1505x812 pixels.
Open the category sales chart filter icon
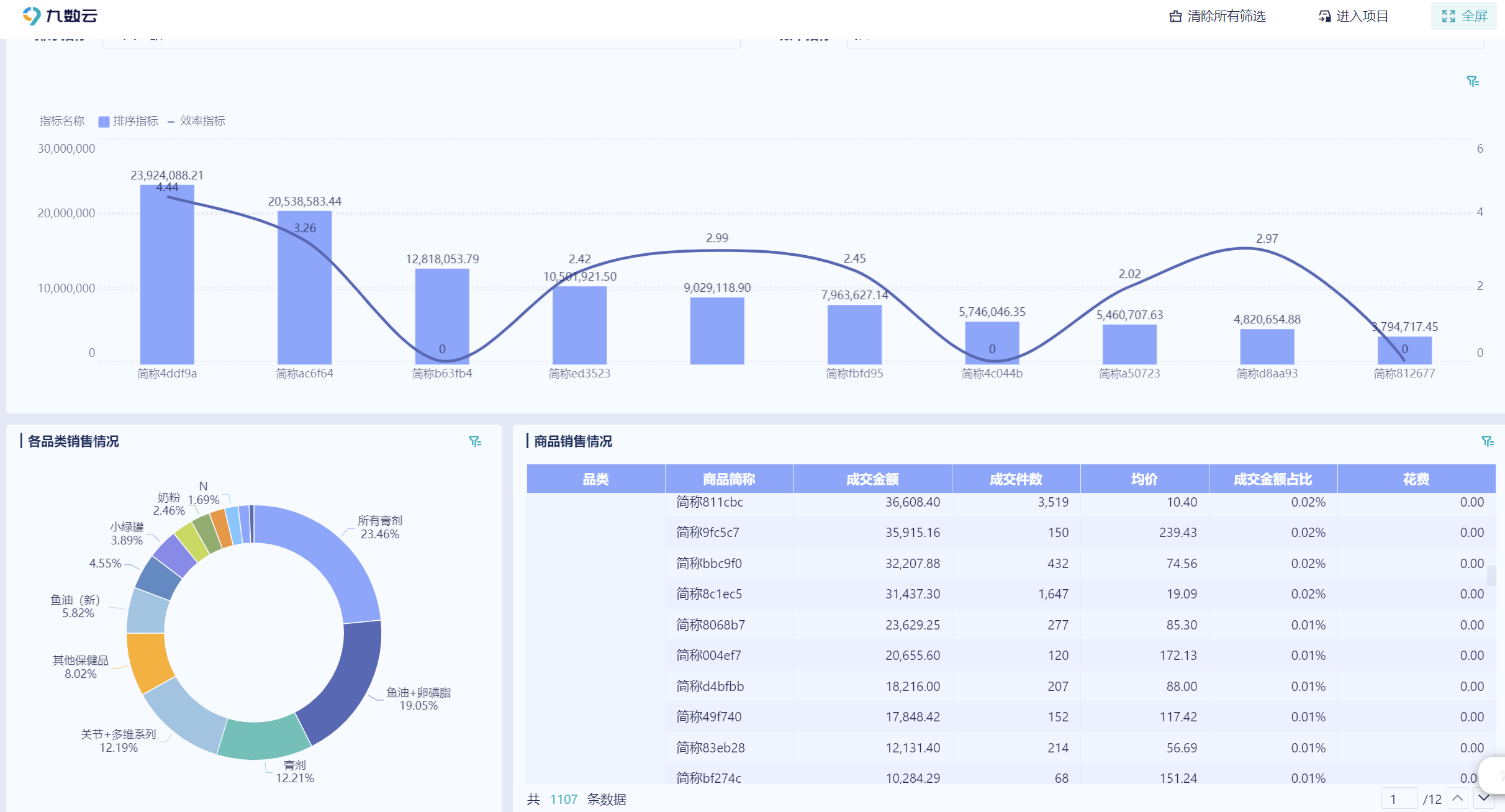click(475, 441)
